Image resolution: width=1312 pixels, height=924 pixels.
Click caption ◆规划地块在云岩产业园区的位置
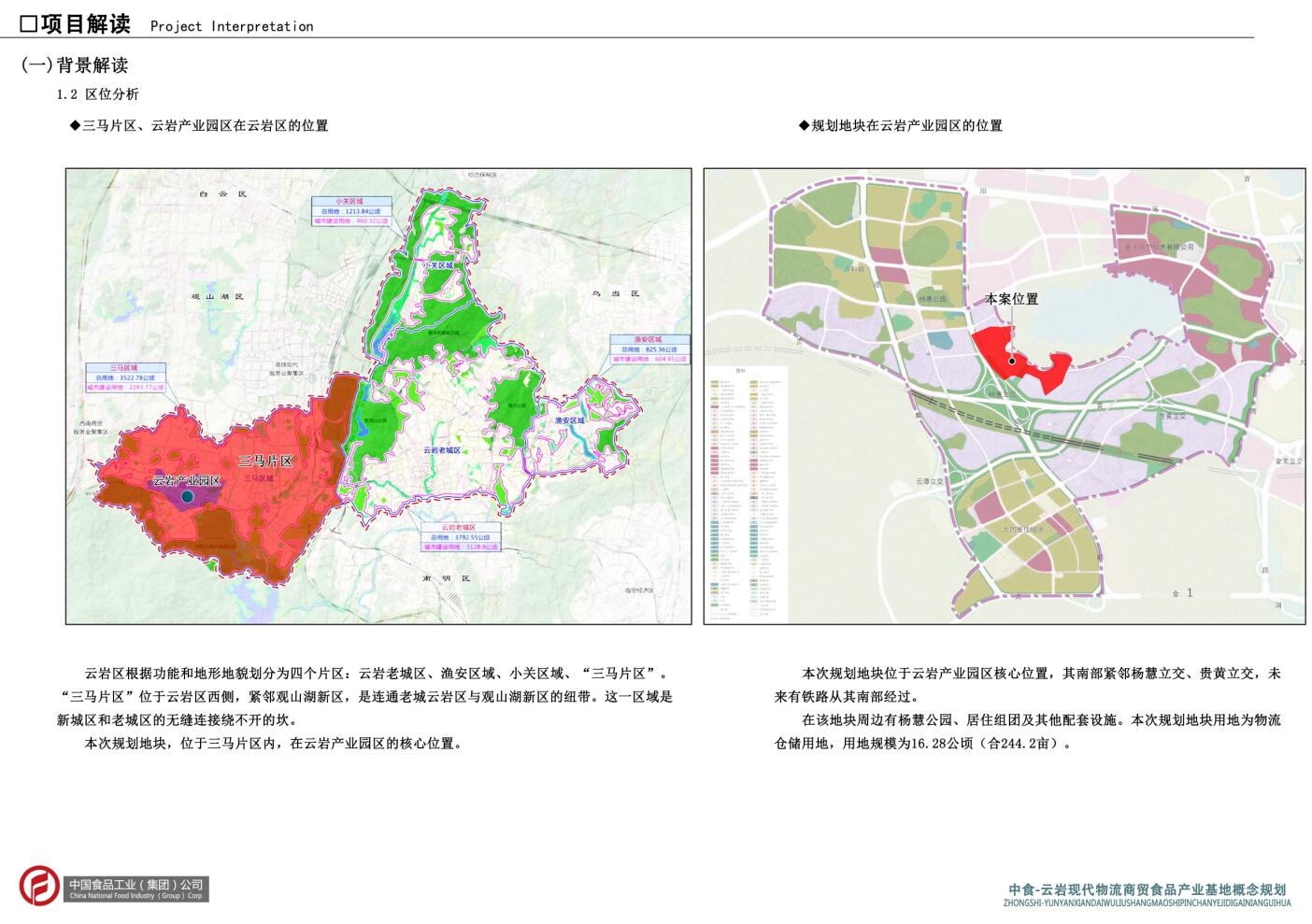pos(901,125)
